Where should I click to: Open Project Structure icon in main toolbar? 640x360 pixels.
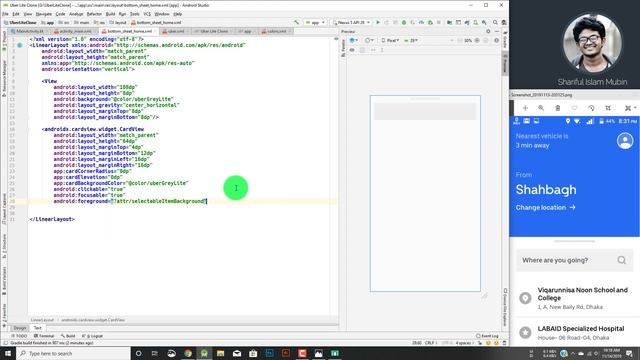449,22
